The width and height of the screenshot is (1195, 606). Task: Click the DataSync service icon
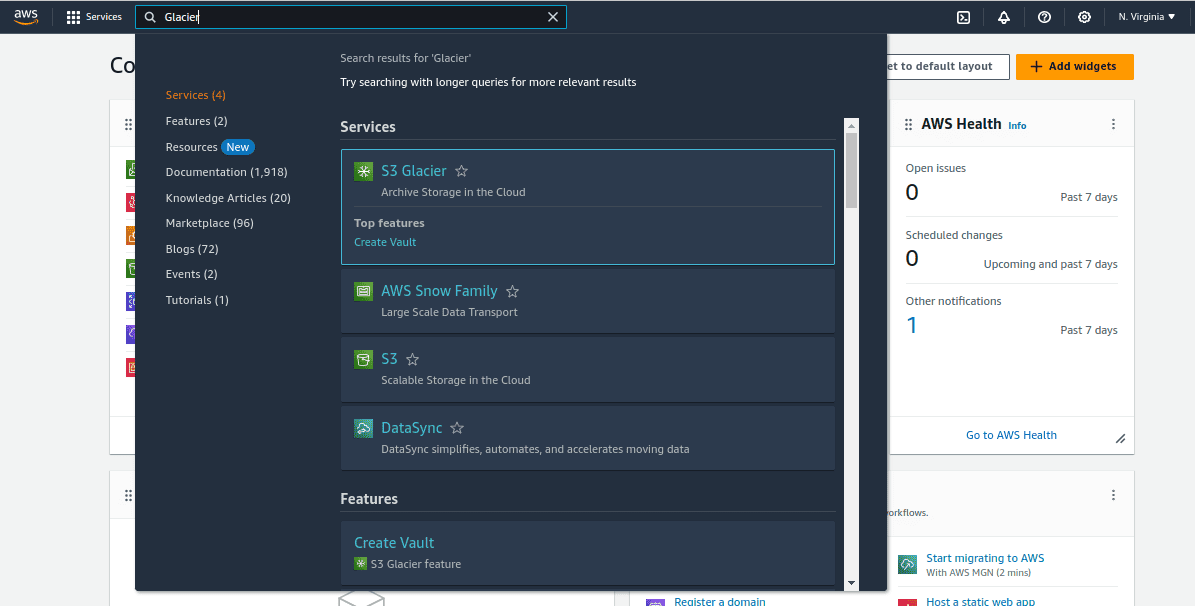tap(364, 428)
